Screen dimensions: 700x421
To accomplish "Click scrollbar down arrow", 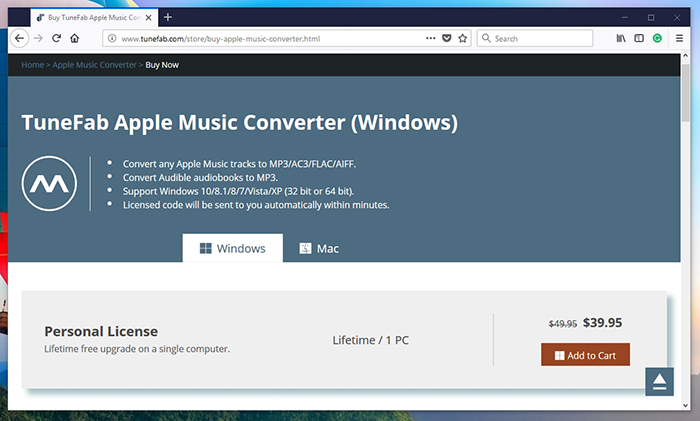I will pos(686,405).
